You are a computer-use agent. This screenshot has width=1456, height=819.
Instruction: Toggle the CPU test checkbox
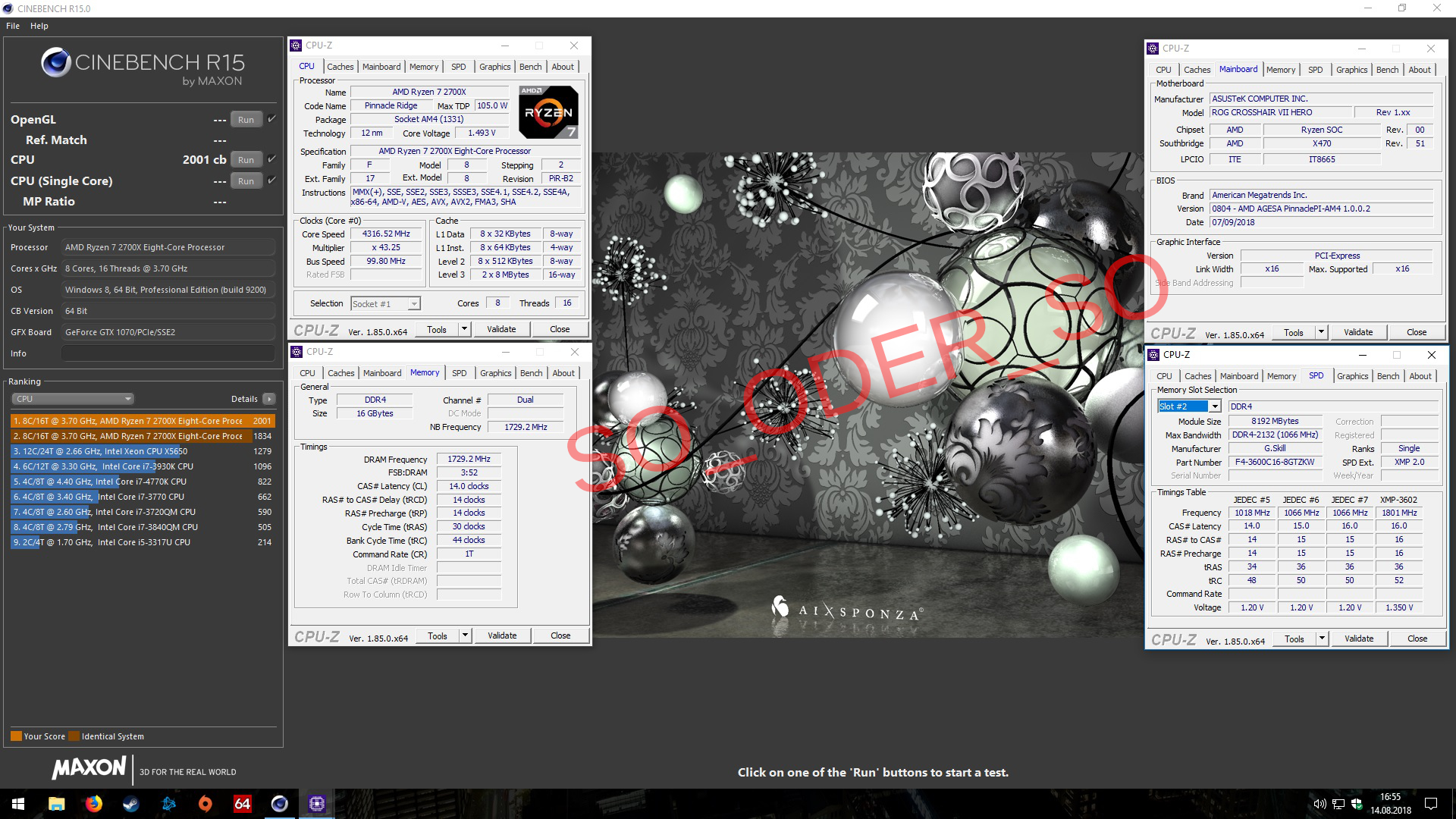(271, 159)
